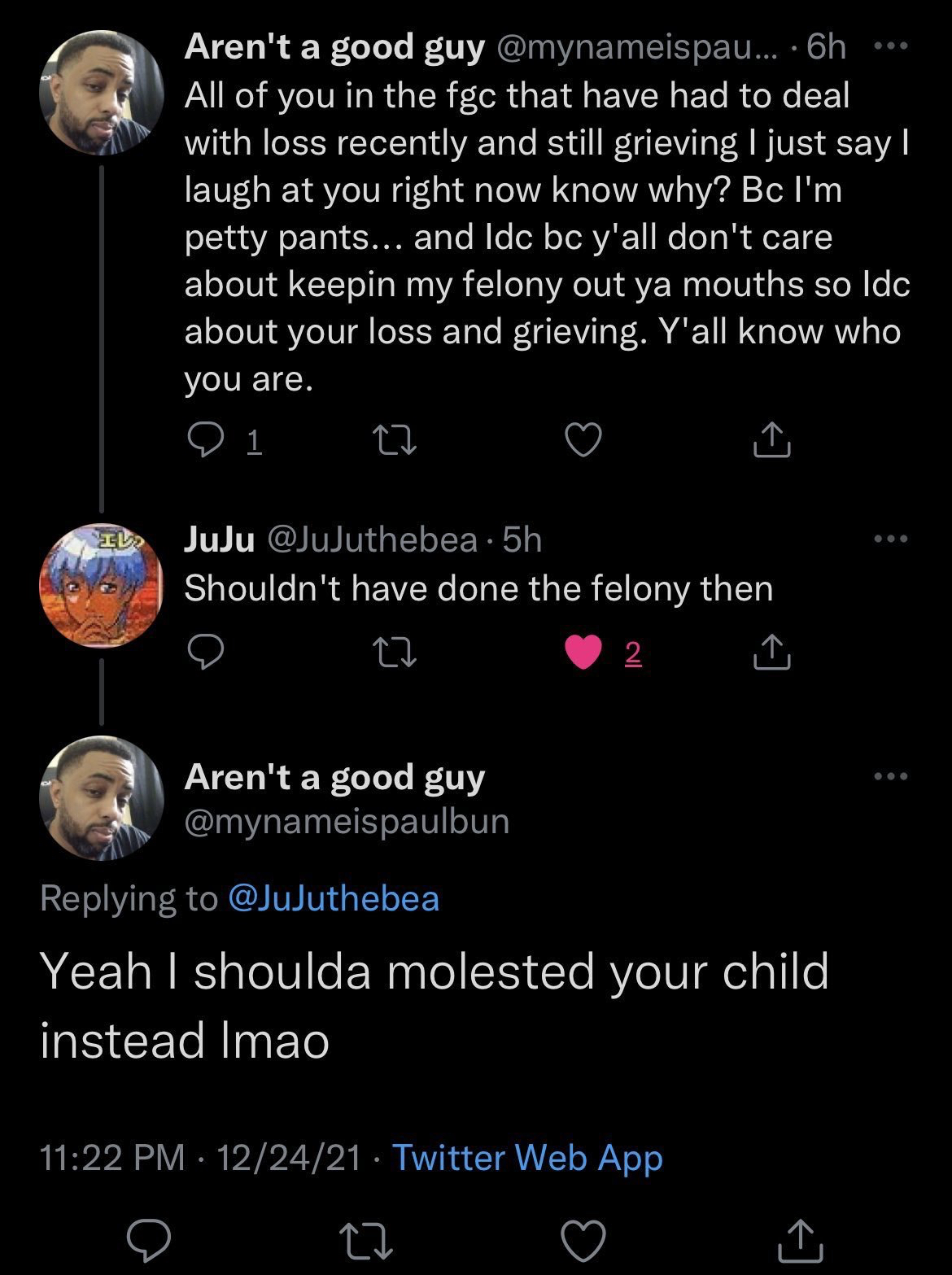
Task: Click the Twitter Web App source link
Action: click(527, 1157)
